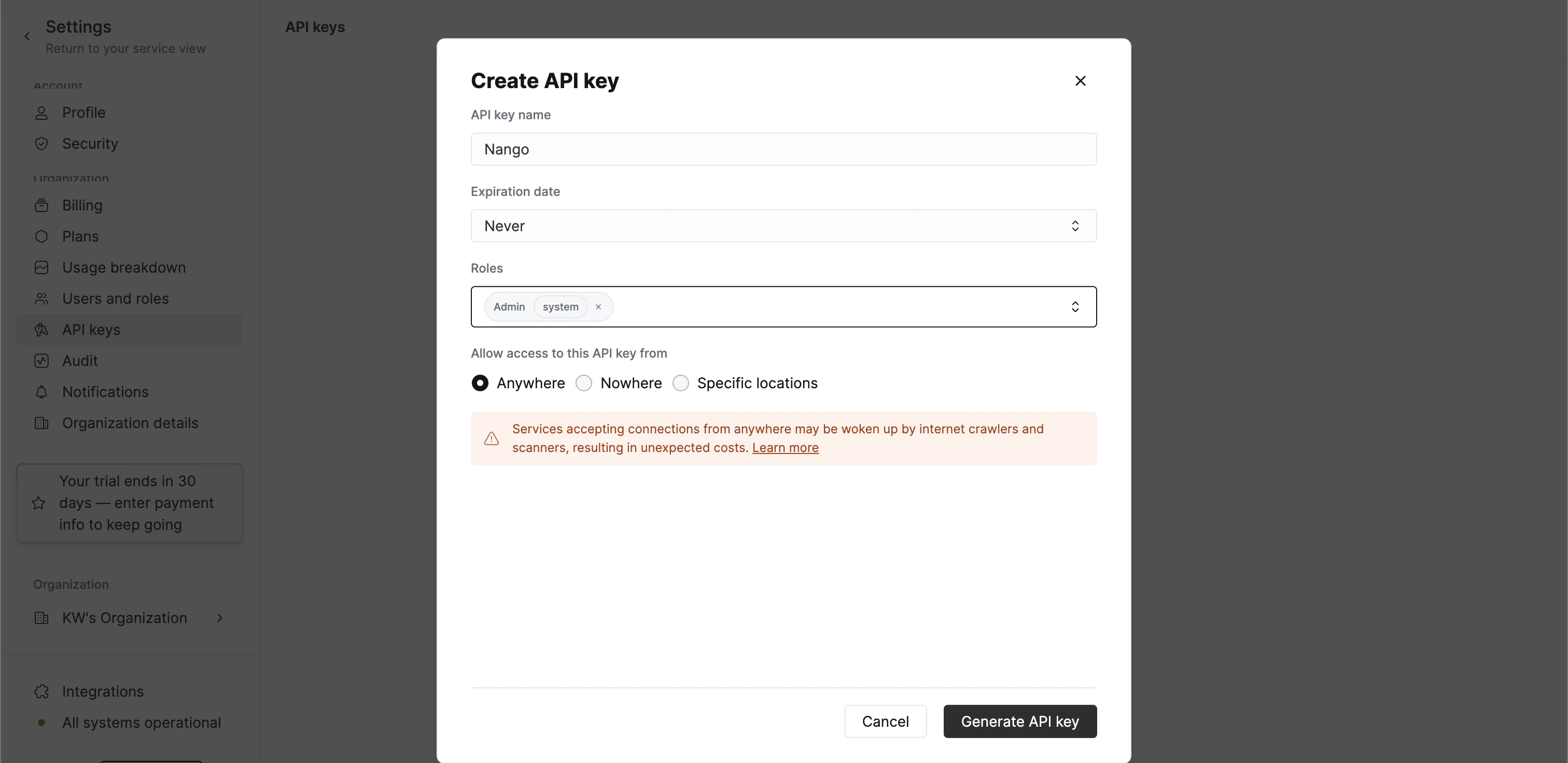The width and height of the screenshot is (1568, 763).
Task: Click the Notifications bell icon
Action: click(x=41, y=392)
